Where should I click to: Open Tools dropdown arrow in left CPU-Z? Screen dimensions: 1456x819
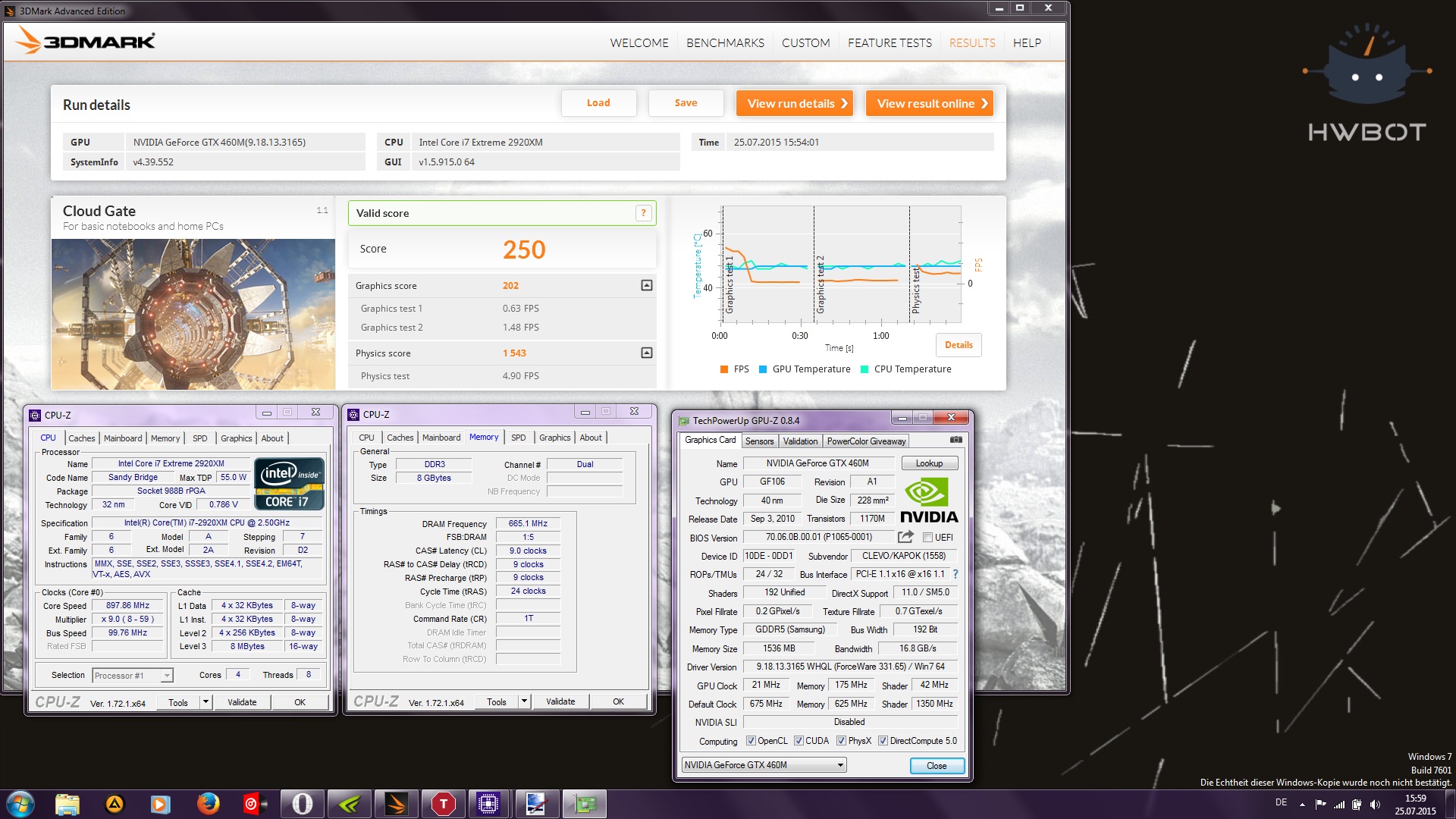click(206, 702)
